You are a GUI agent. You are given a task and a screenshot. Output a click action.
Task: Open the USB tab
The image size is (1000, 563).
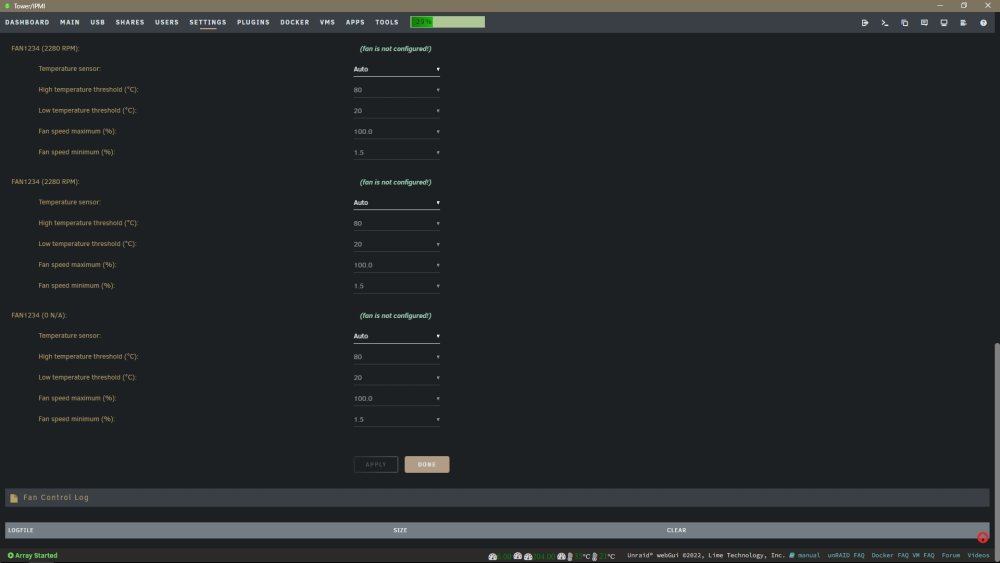pos(98,22)
